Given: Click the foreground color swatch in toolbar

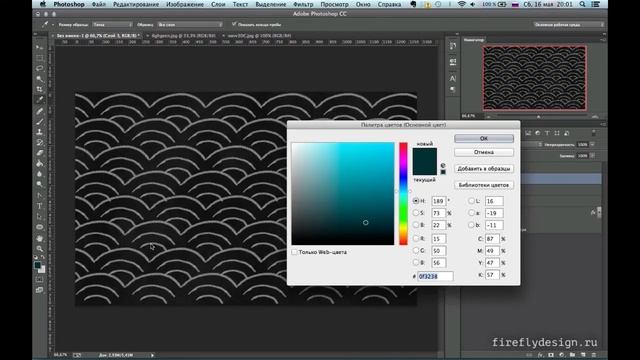Looking at the screenshot, I should point(38,265).
